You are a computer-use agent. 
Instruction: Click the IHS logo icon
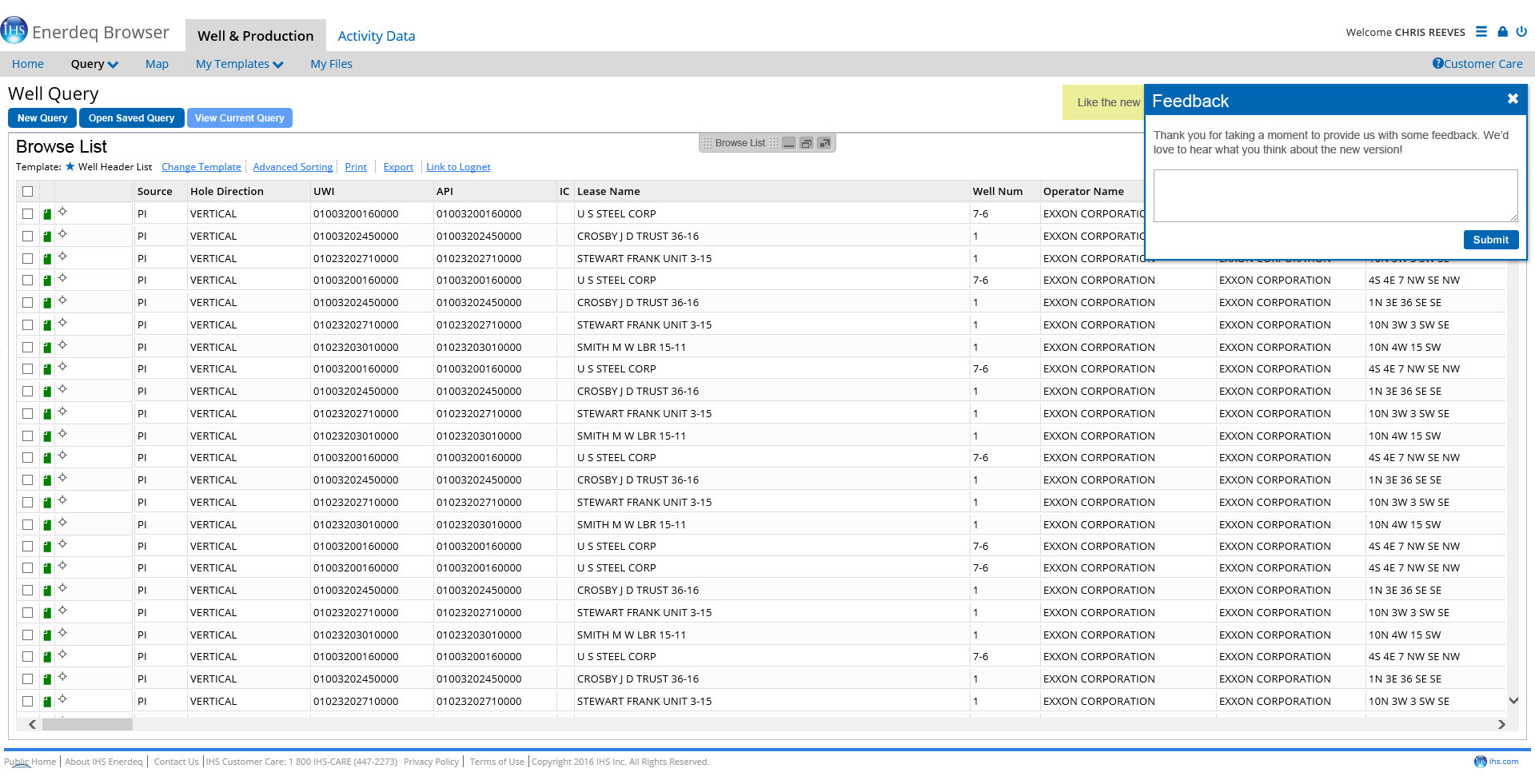[14, 30]
